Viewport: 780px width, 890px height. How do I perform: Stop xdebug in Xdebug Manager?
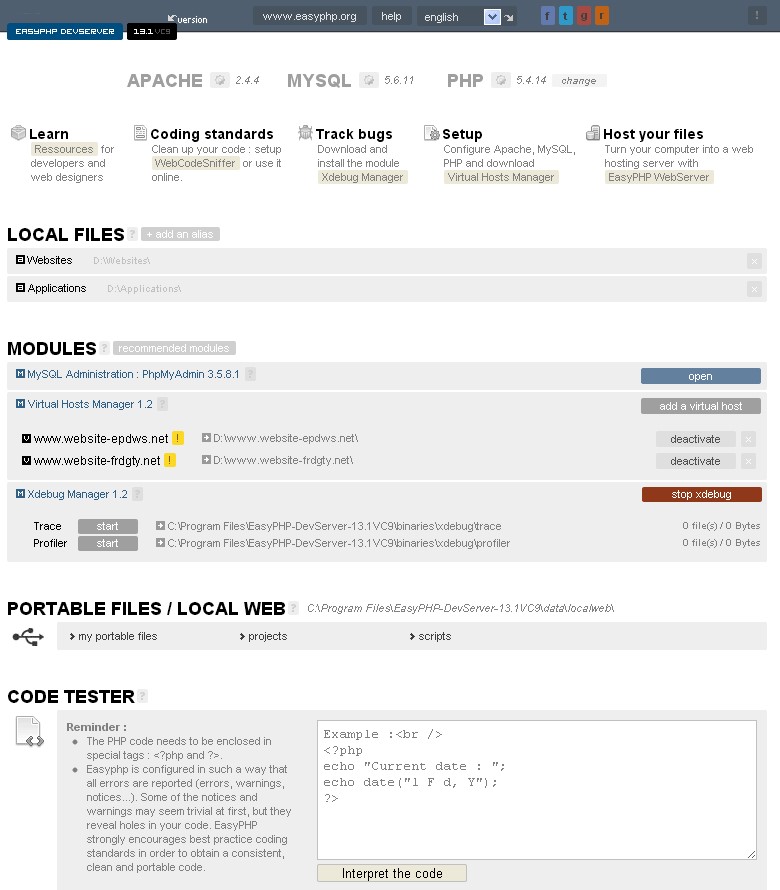[701, 495]
